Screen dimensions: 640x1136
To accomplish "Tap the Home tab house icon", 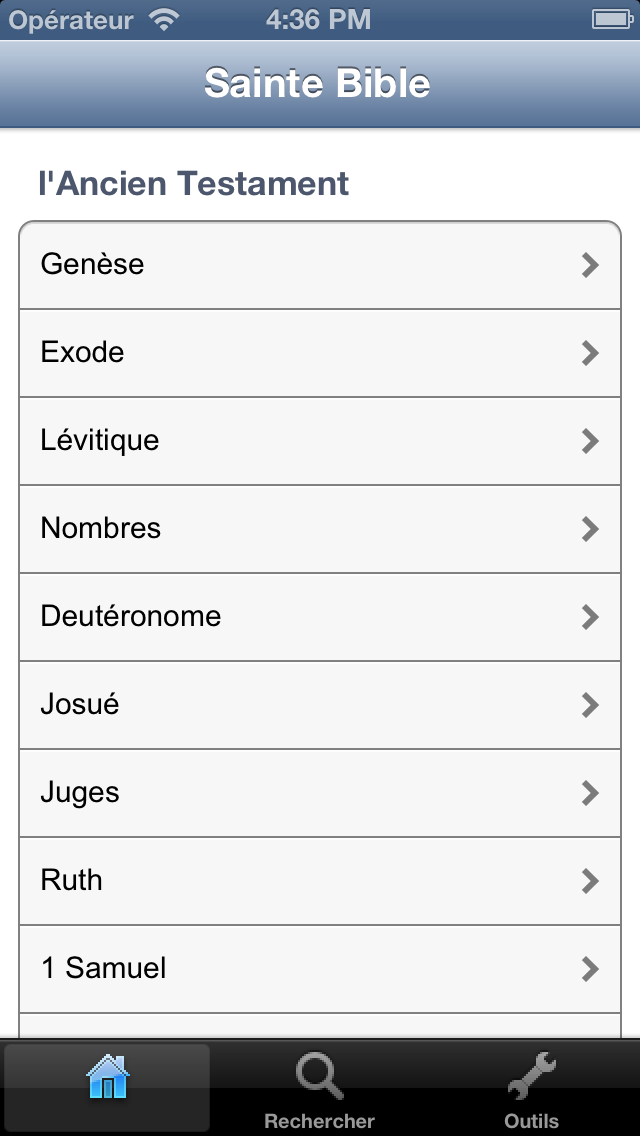I will tap(107, 1079).
